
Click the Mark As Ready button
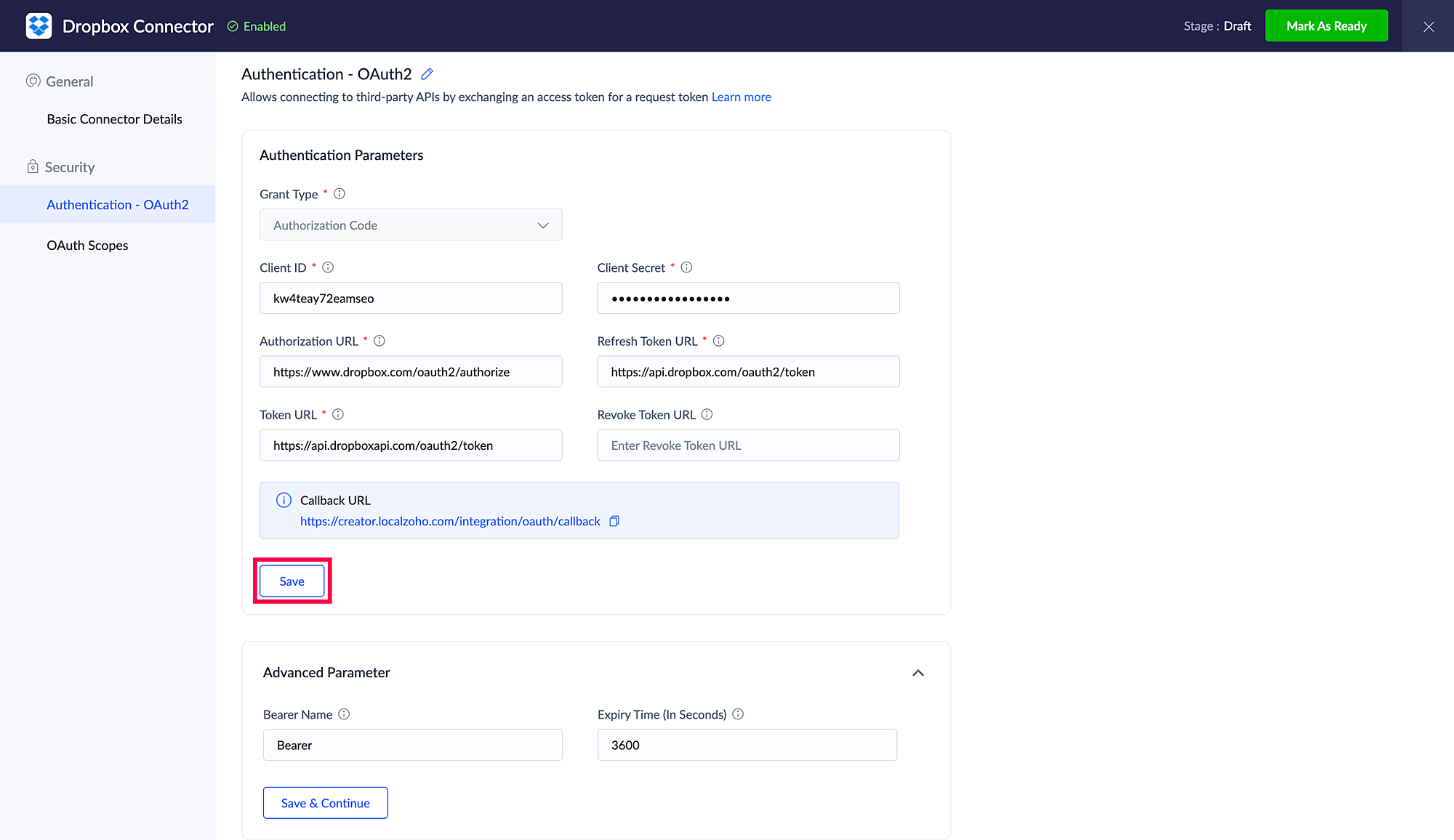[x=1326, y=26]
